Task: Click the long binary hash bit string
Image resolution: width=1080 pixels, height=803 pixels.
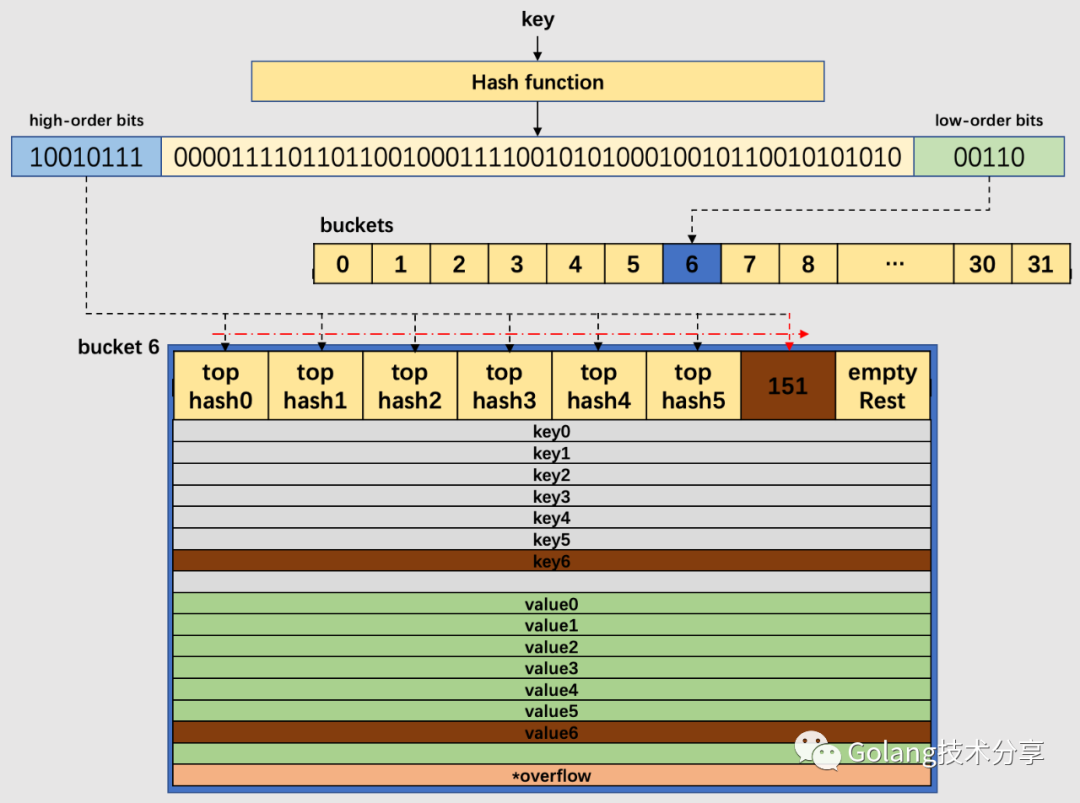Action: click(545, 156)
